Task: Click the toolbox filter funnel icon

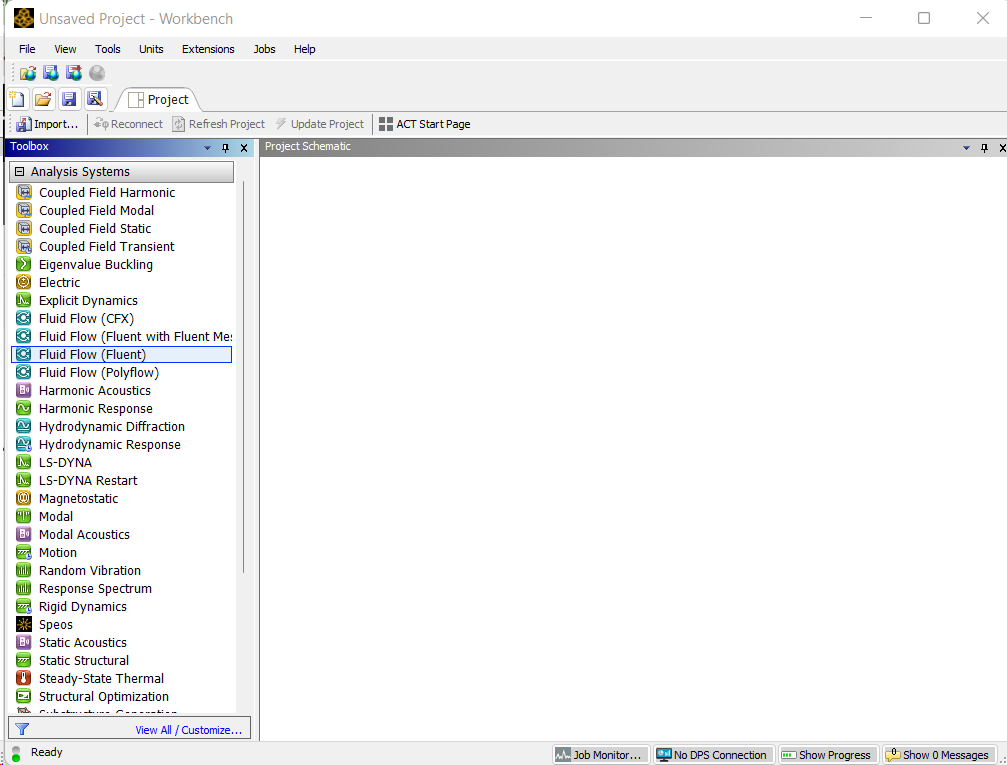Action: click(22, 730)
